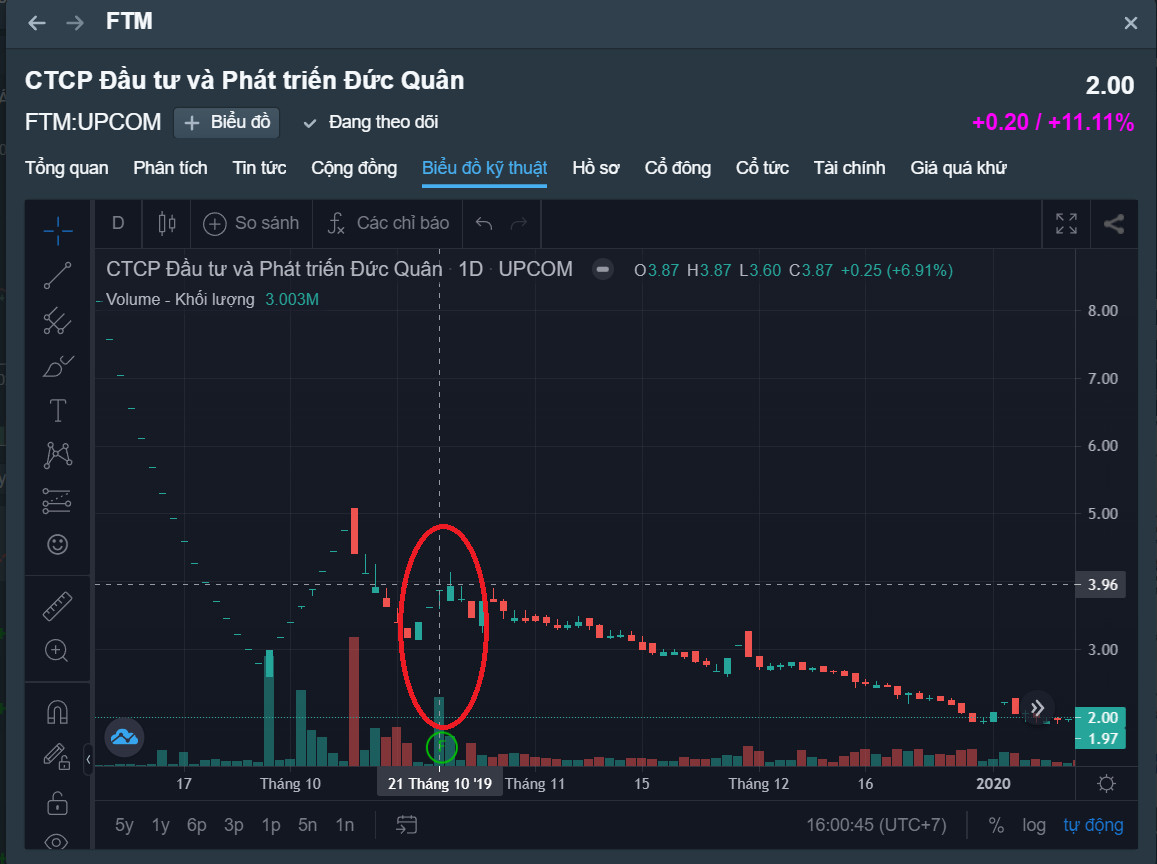Open the Tổng quan tab
This screenshot has height=864, width=1157.
[66, 168]
